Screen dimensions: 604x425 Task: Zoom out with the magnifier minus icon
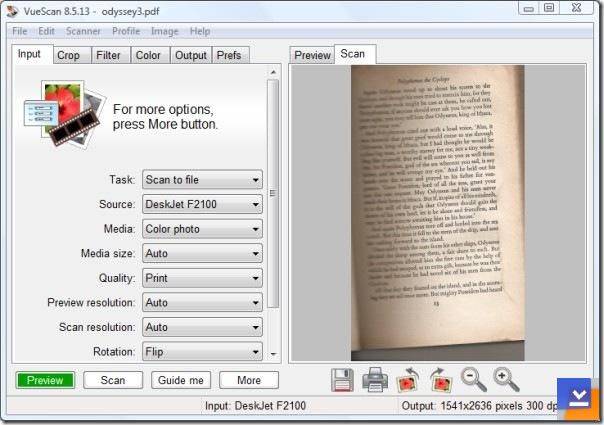click(x=473, y=380)
